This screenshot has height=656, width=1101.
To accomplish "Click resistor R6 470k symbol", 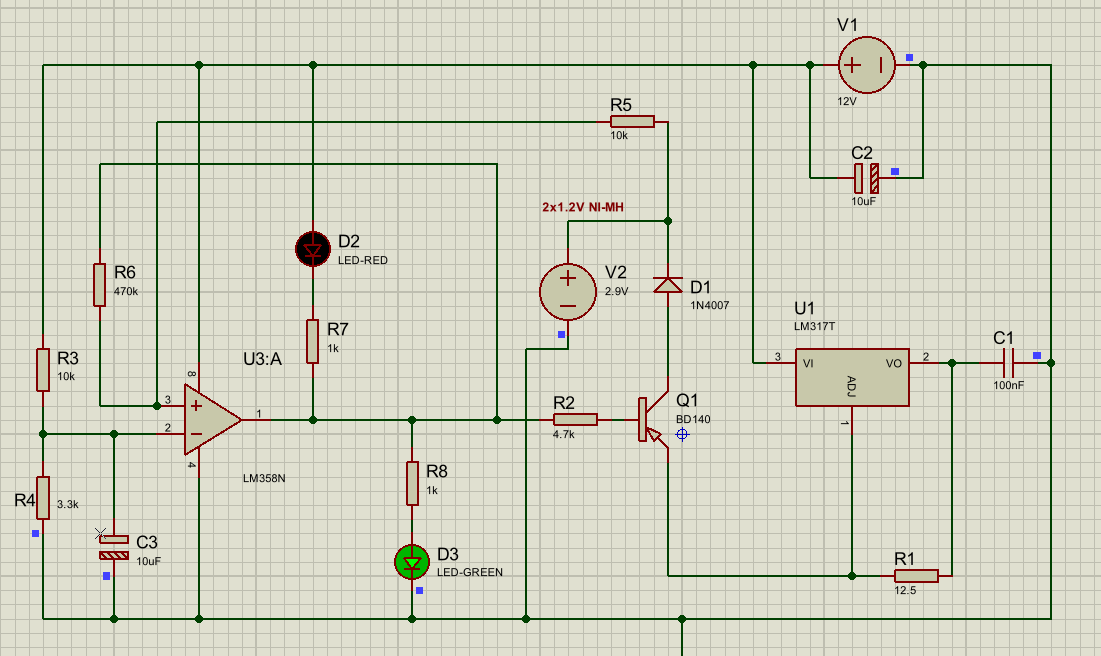I will [100, 284].
